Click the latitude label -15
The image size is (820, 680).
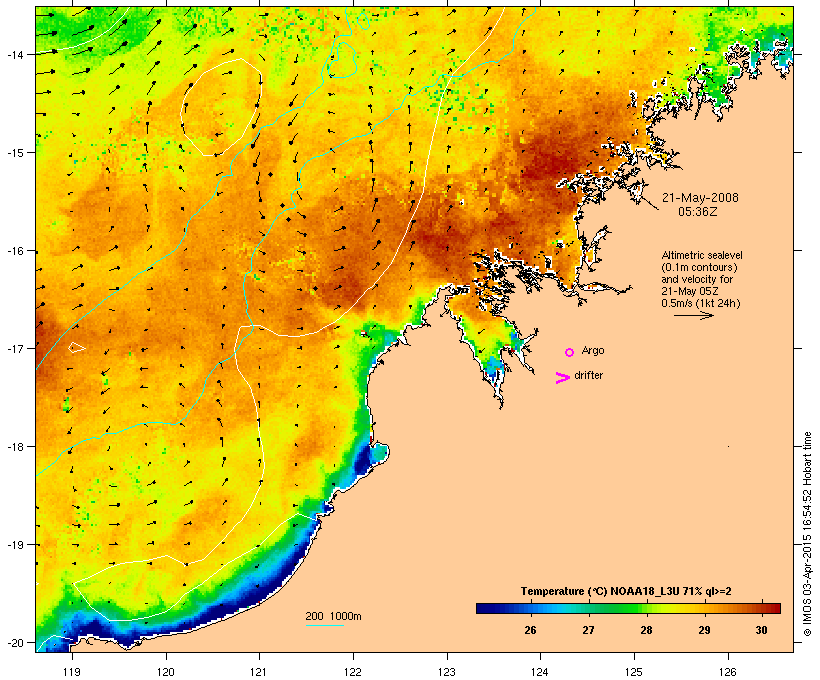coord(15,153)
